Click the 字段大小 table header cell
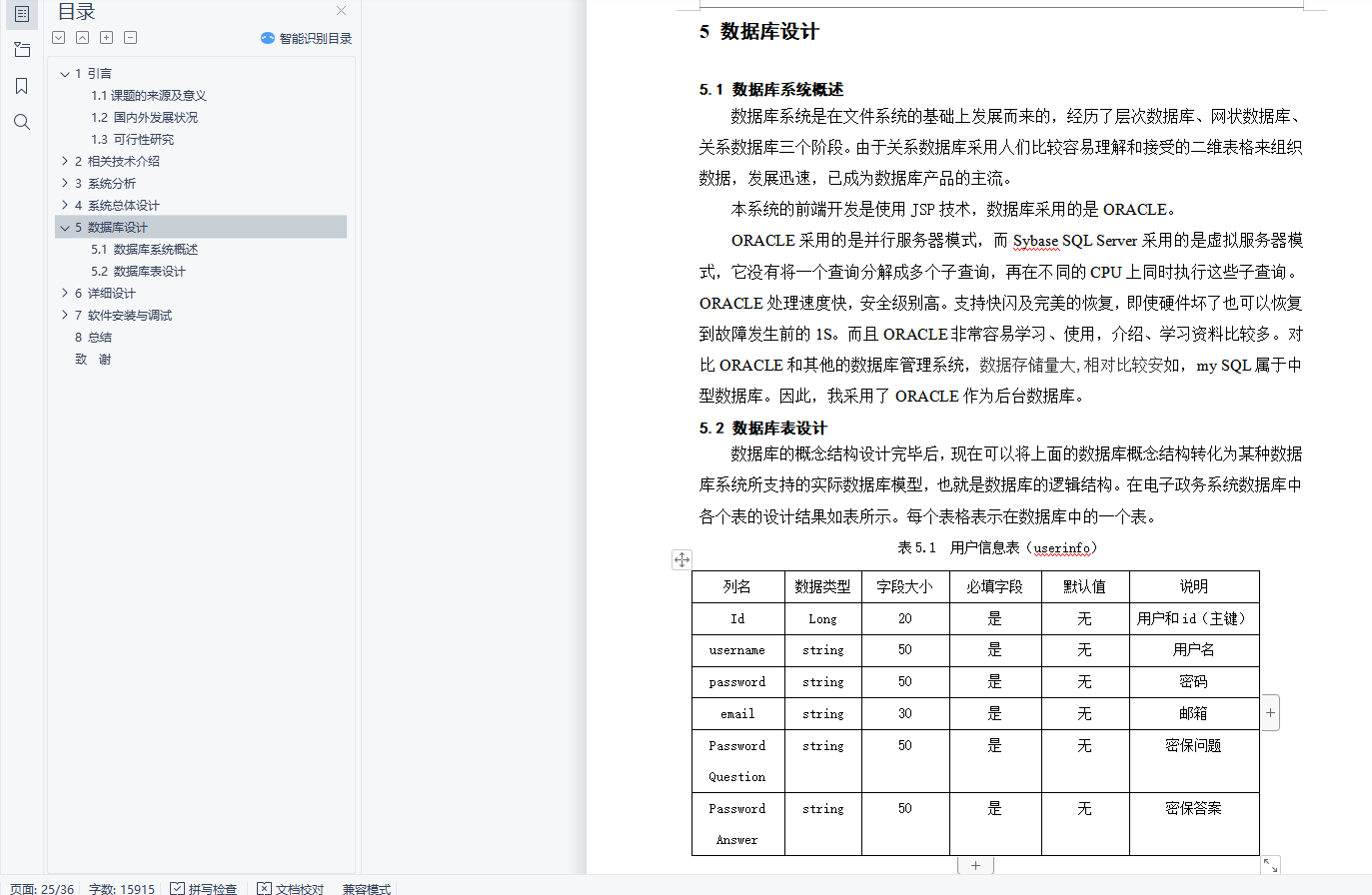This screenshot has width=1372, height=895. point(905,587)
